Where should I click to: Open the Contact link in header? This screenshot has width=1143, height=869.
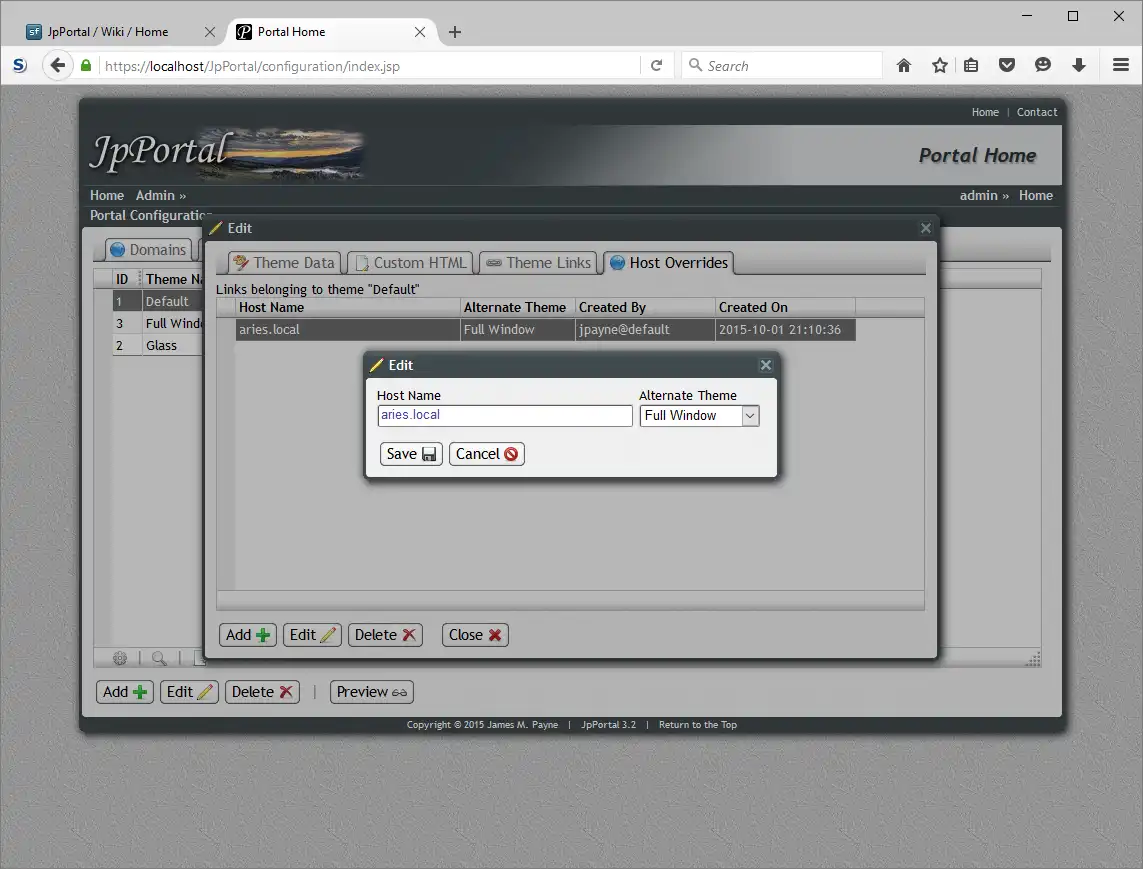pyautogui.click(x=1037, y=112)
